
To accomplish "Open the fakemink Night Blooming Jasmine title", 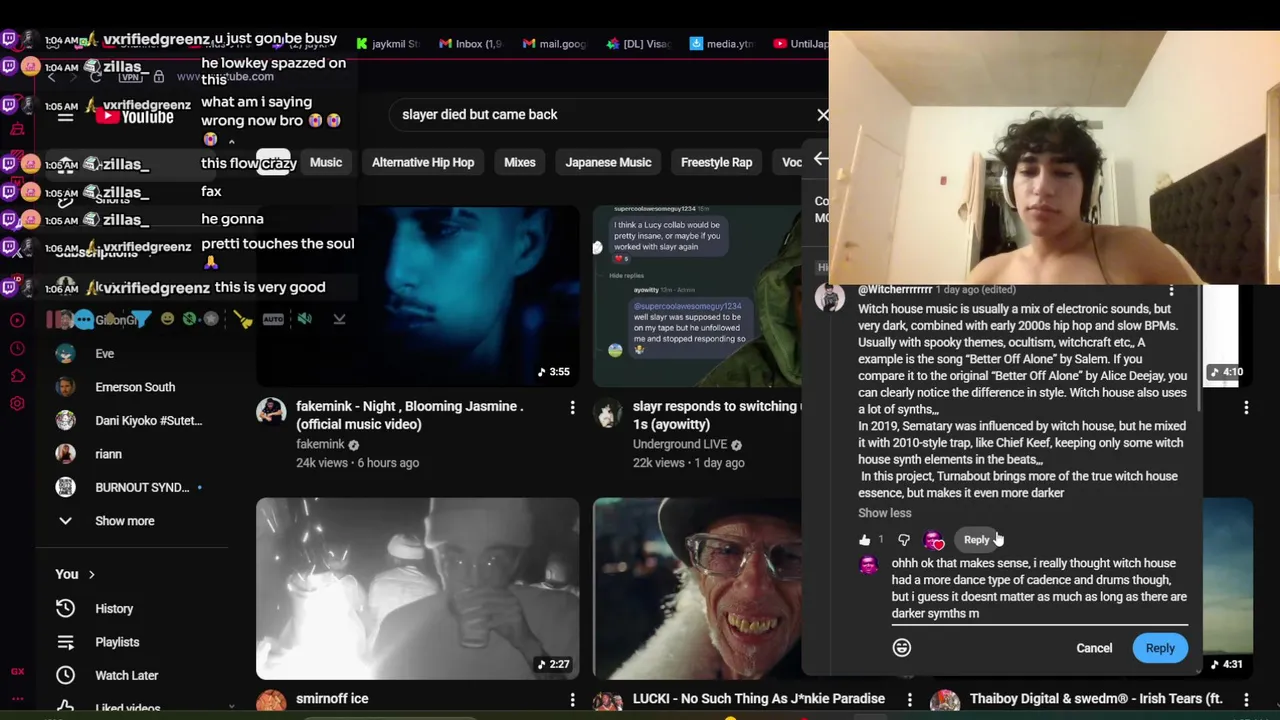I will pos(409,415).
